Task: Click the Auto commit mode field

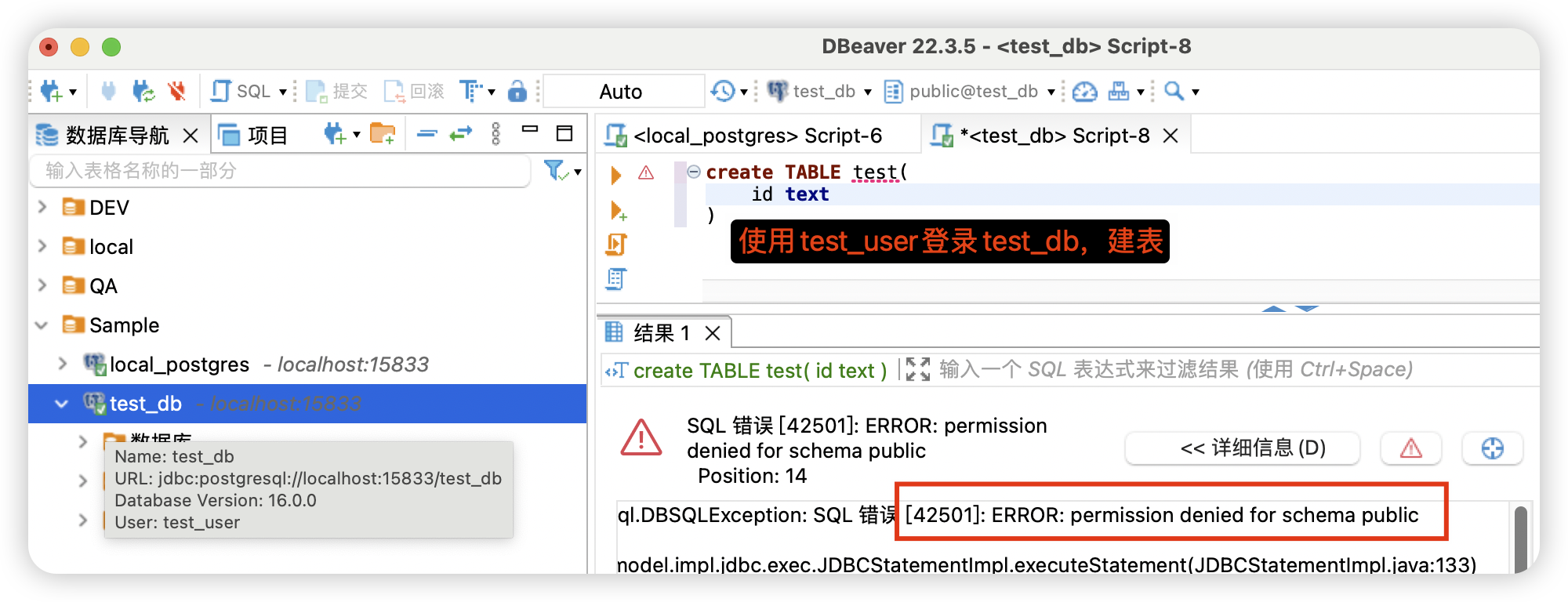Action: pos(623,92)
